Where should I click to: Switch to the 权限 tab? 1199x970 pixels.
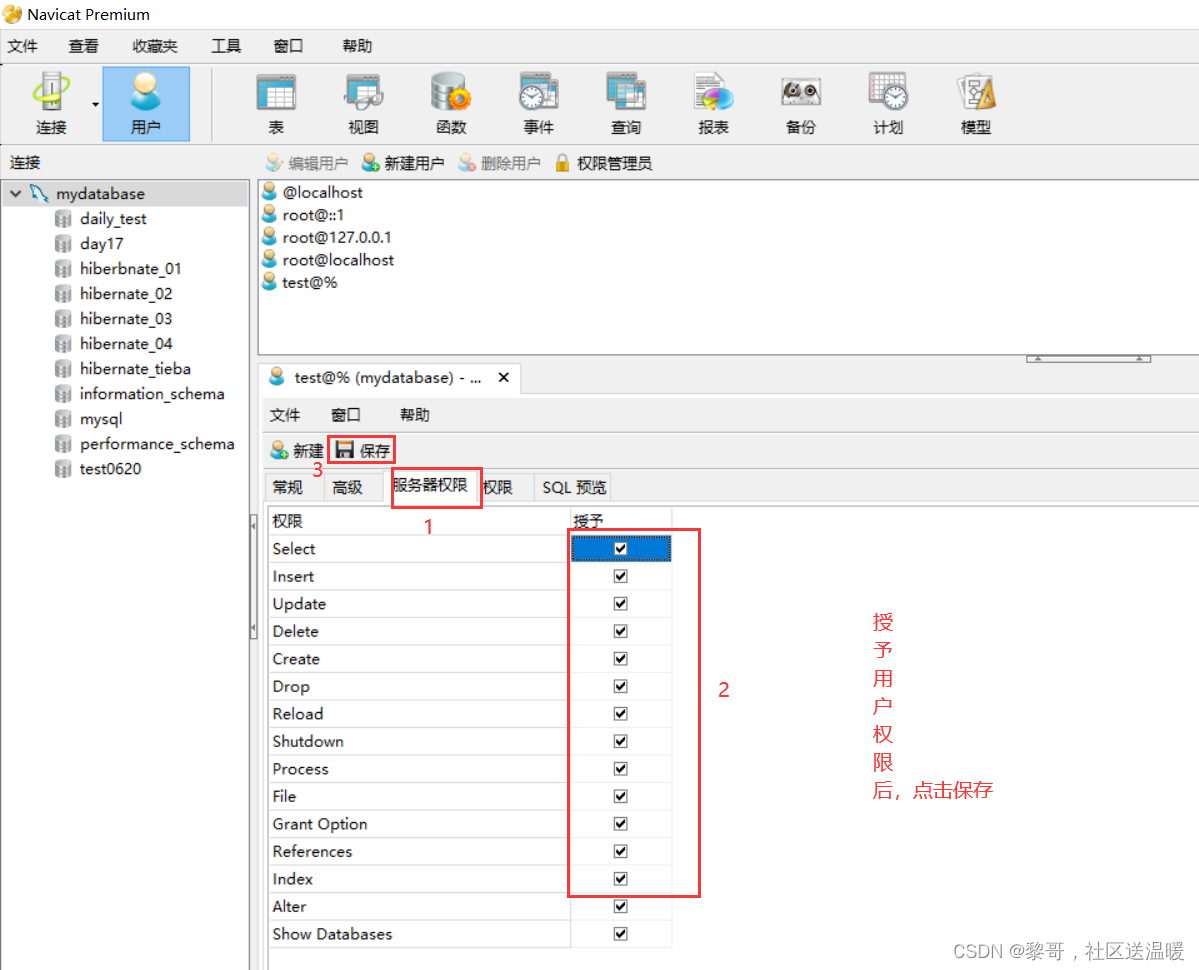click(x=498, y=488)
